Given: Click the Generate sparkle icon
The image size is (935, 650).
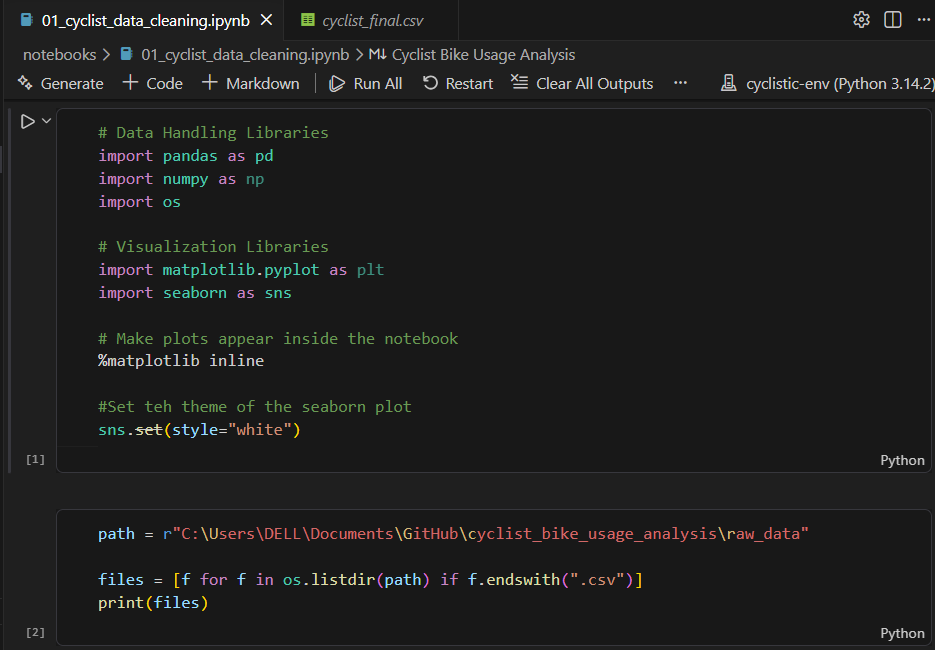Looking at the screenshot, I should pos(24,82).
